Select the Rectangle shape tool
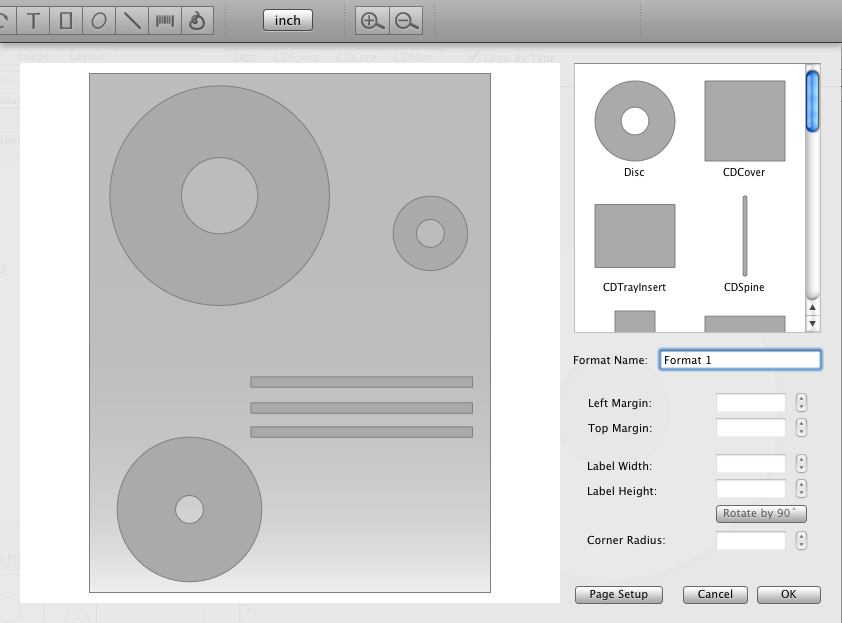 (66, 20)
